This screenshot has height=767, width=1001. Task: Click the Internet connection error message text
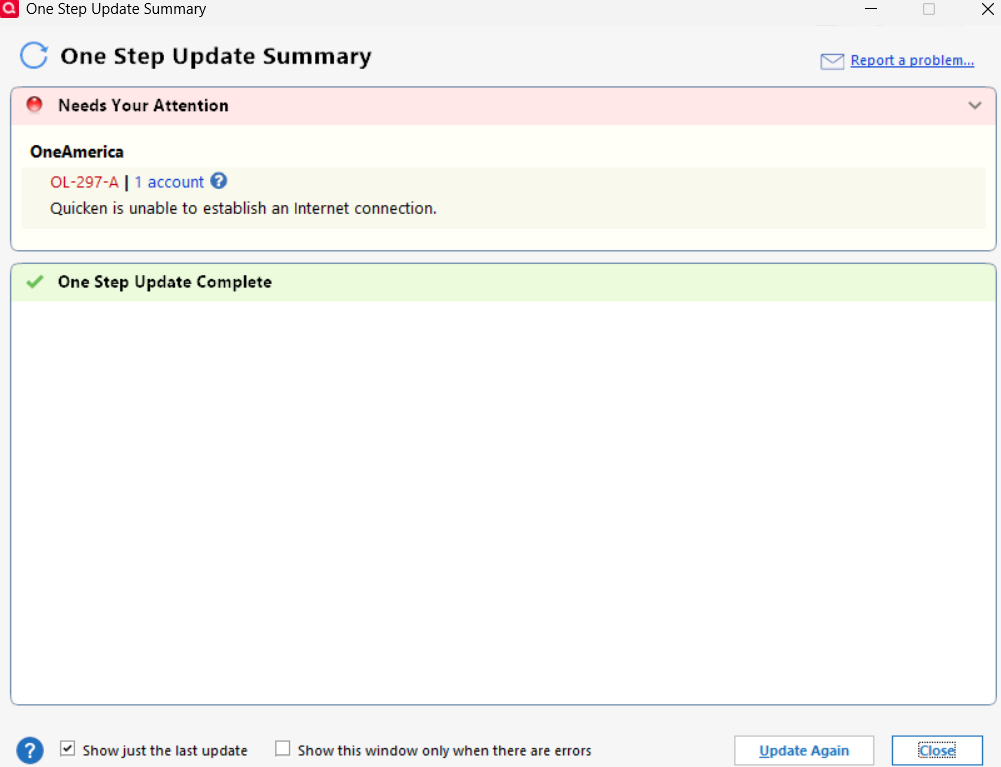(x=243, y=209)
